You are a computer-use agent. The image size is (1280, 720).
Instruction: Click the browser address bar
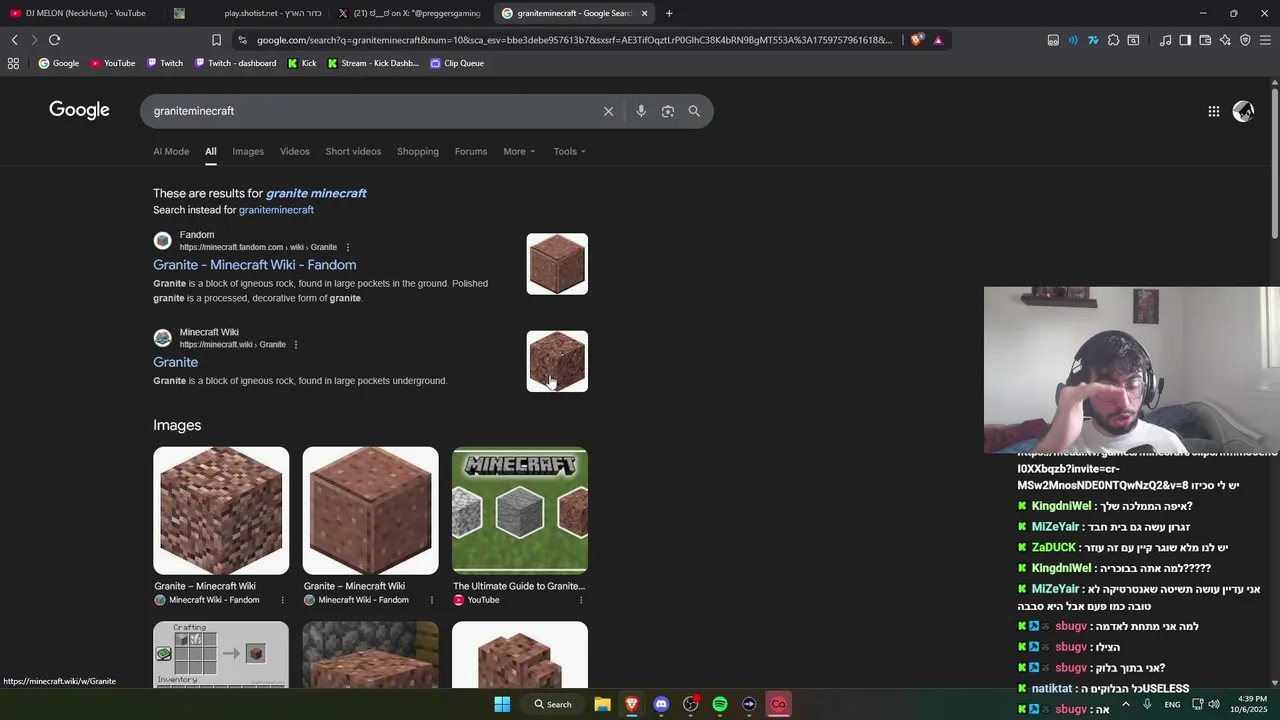(x=573, y=40)
